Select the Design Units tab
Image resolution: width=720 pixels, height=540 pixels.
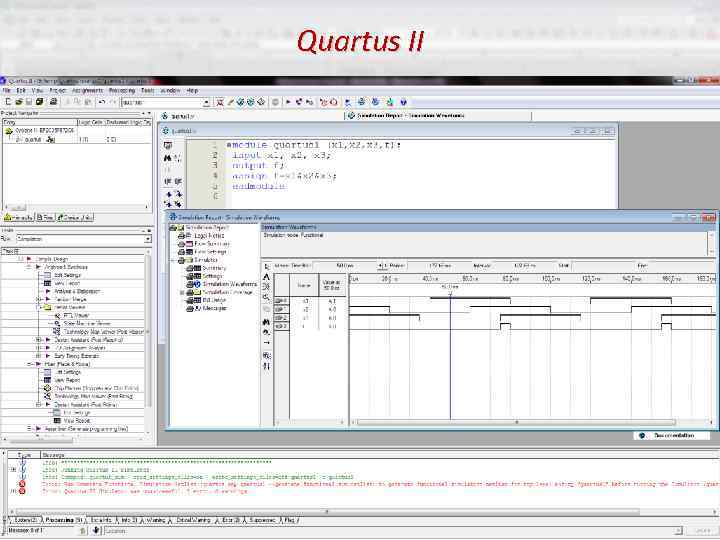pyautogui.click(x=75, y=217)
